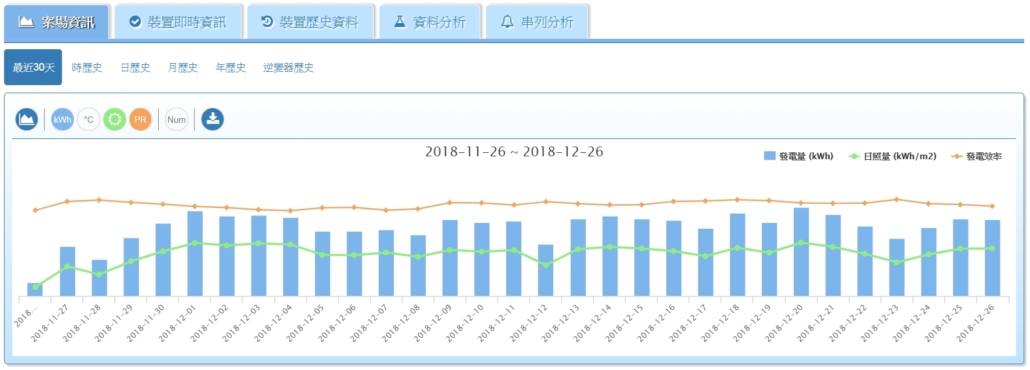Toggle the orange PR efficiency button
The width and height of the screenshot is (1030, 370).
point(141,120)
